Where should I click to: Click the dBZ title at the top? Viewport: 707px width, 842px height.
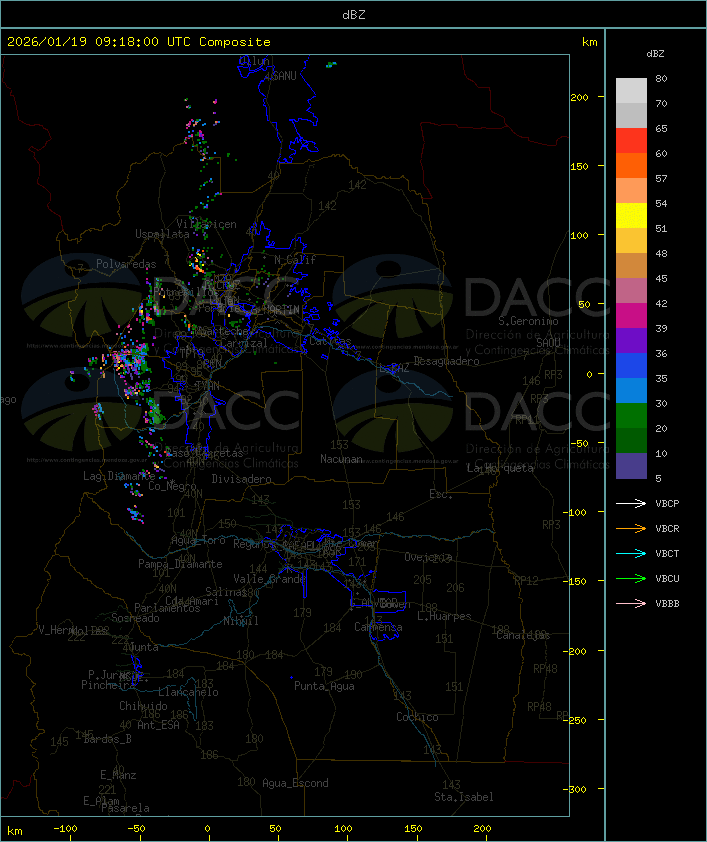353,14
